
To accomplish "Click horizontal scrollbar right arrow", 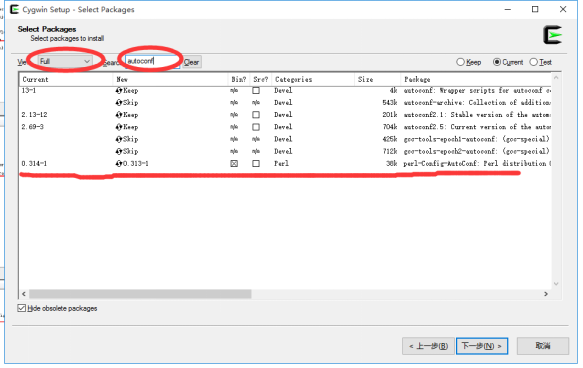I will pos(546,294).
